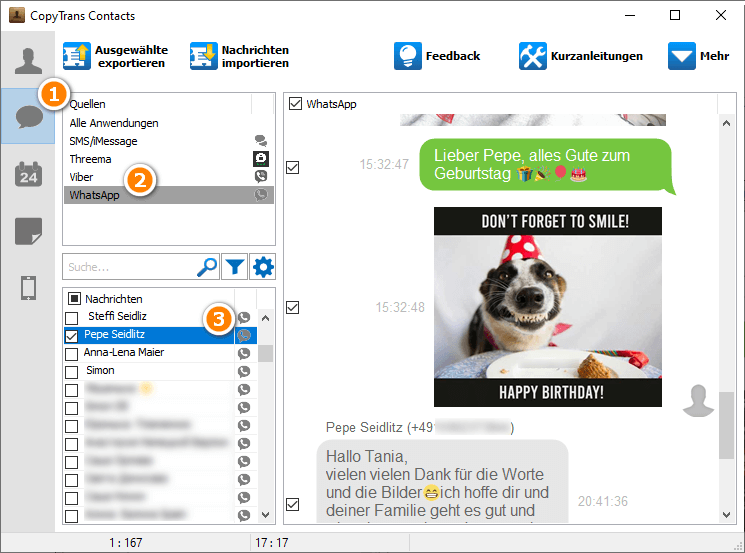Viewport: 745px width, 553px height.
Task: Open the Contacts sidebar section
Action: pos(29,61)
